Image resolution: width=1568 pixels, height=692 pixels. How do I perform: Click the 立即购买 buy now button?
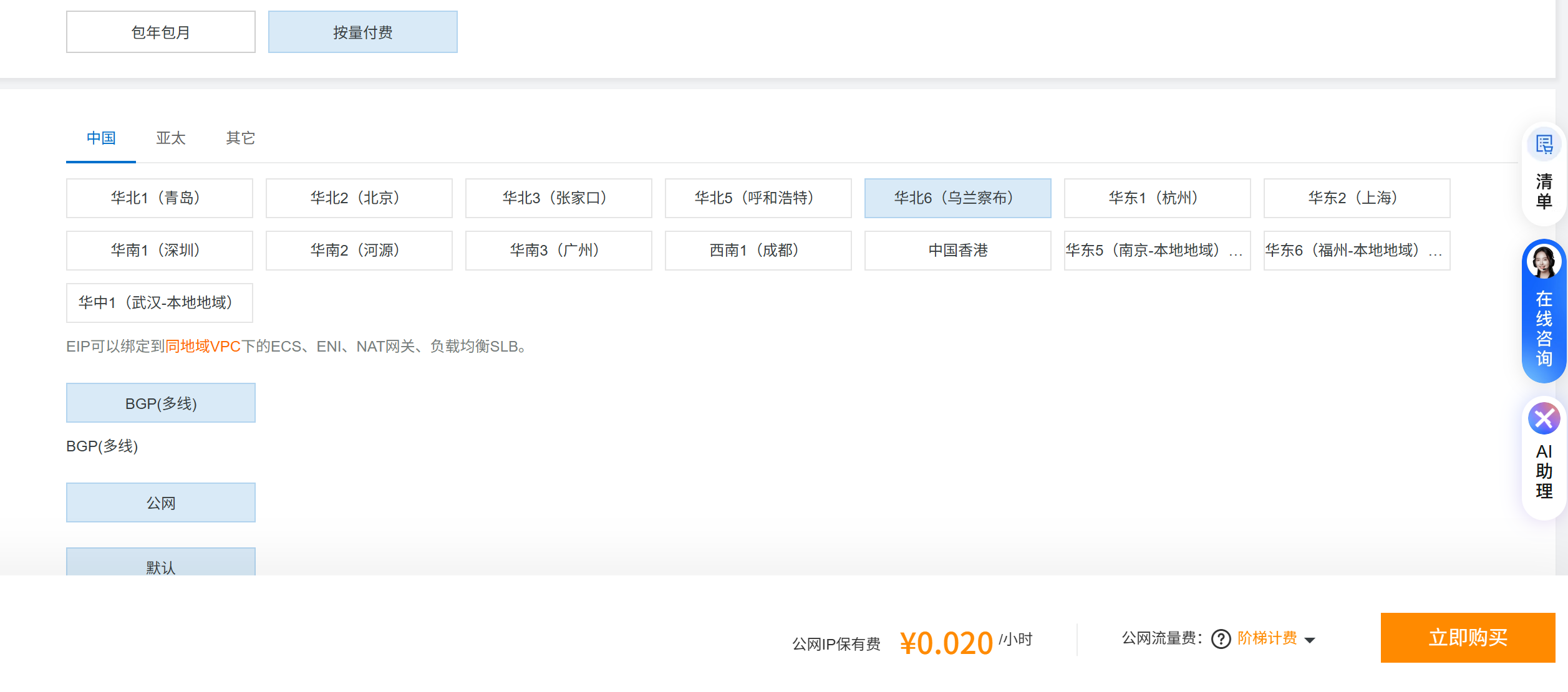click(x=1467, y=638)
